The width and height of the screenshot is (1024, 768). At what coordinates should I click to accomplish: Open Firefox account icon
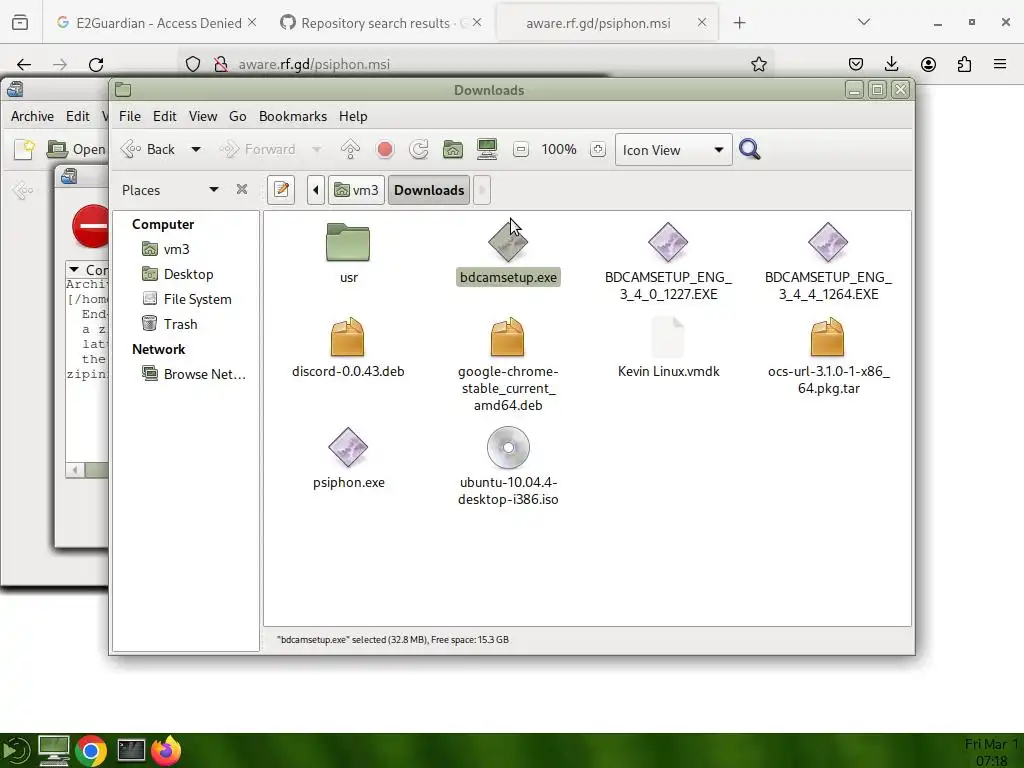coord(928,64)
